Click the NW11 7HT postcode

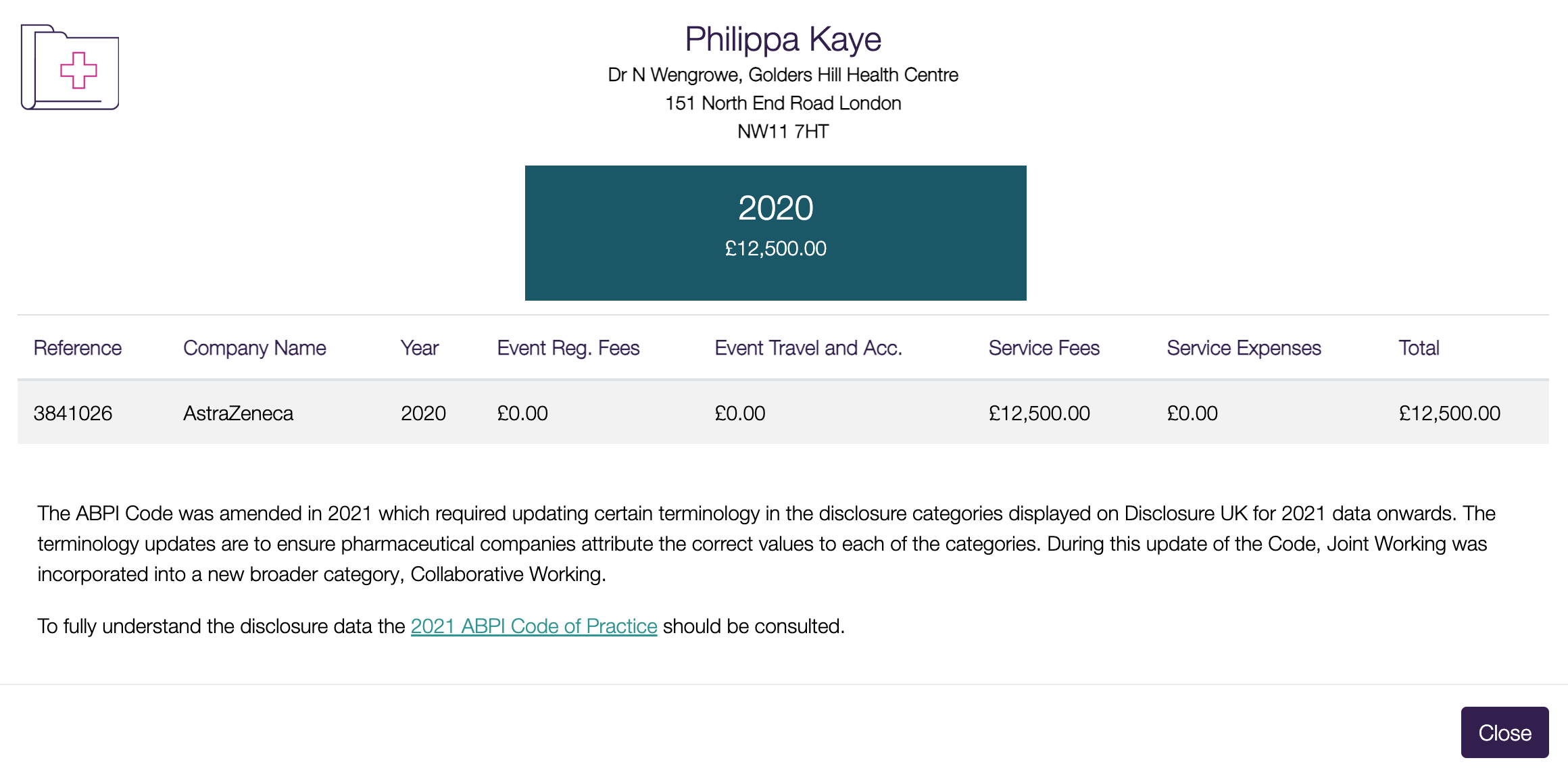pos(783,132)
